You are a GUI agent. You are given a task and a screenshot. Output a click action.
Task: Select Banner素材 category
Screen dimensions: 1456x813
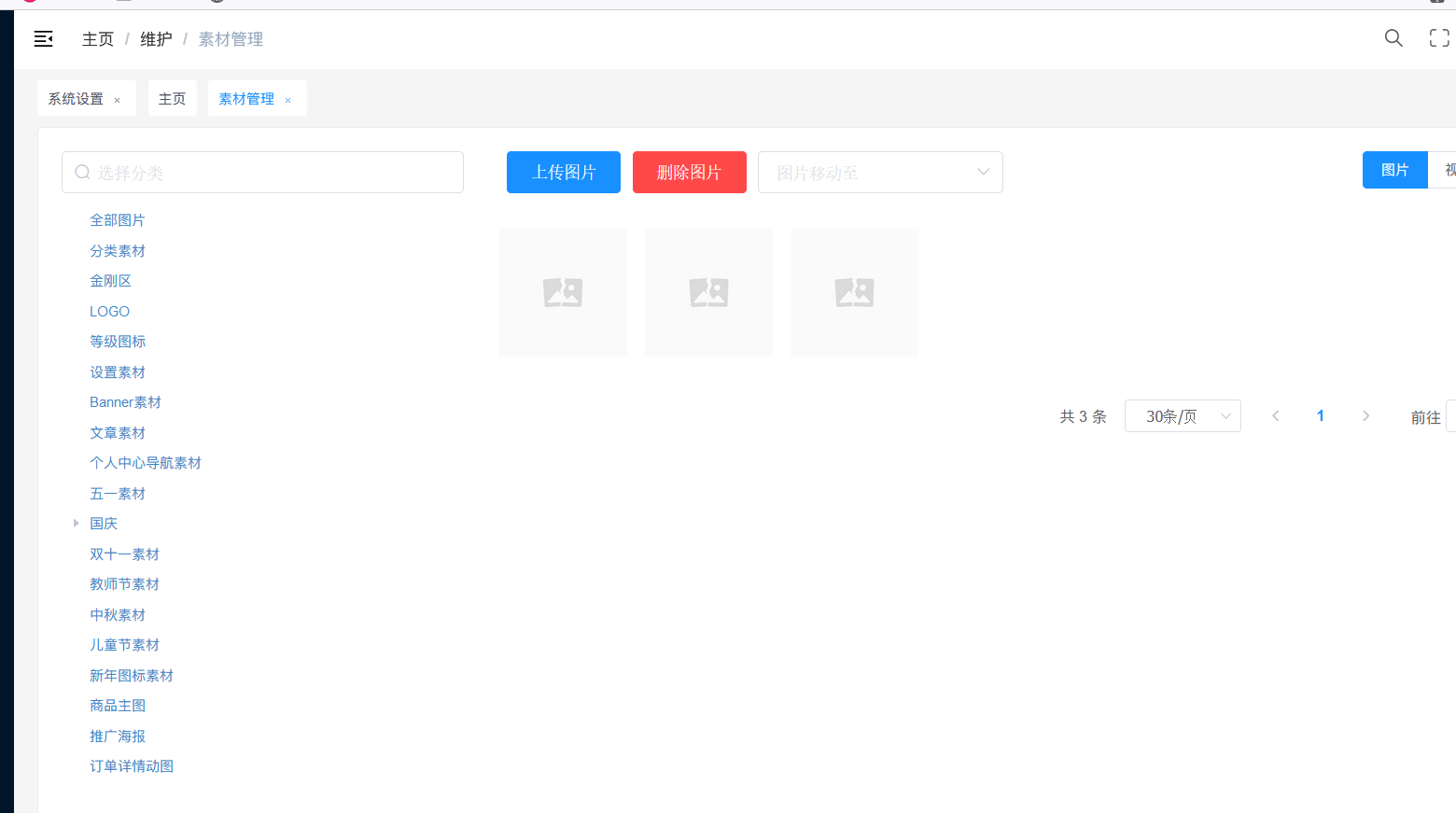pyautogui.click(x=125, y=402)
